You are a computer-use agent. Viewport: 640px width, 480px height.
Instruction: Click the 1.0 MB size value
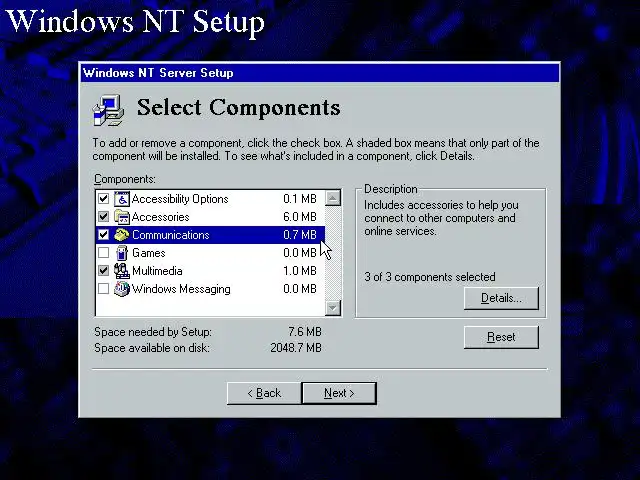coord(300,271)
